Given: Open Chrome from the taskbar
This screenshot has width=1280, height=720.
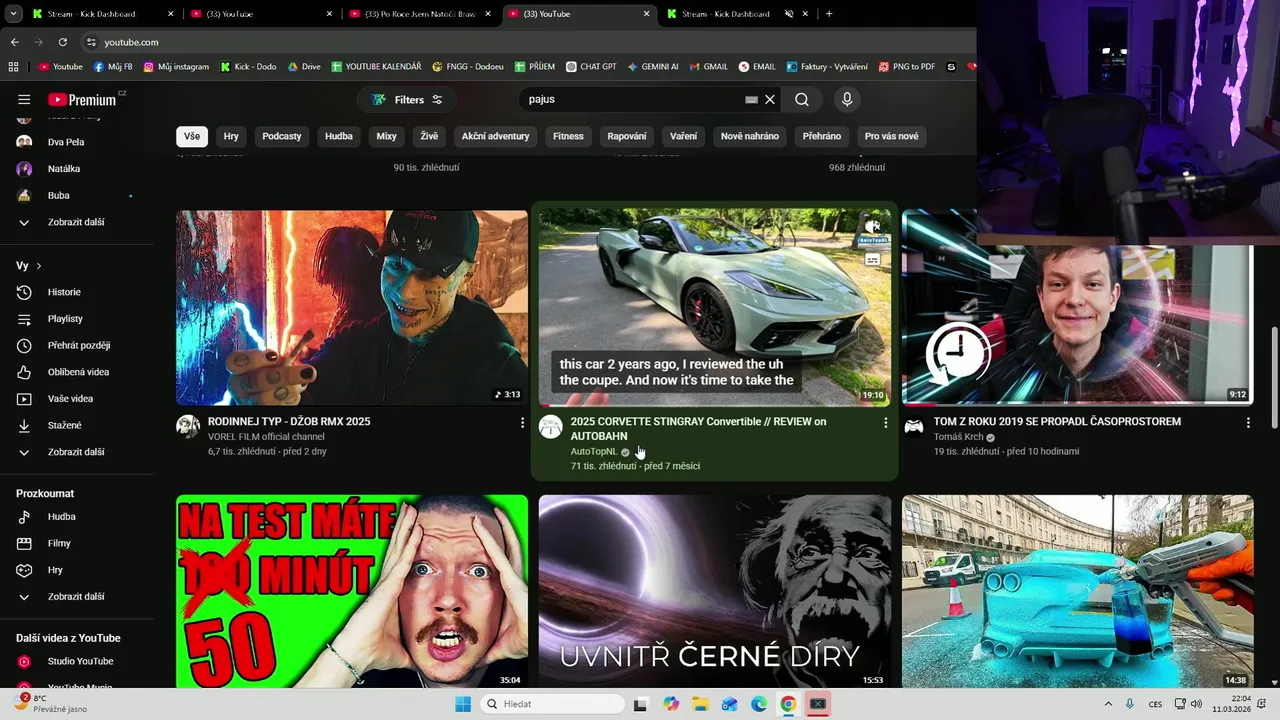Looking at the screenshot, I should click(x=788, y=704).
